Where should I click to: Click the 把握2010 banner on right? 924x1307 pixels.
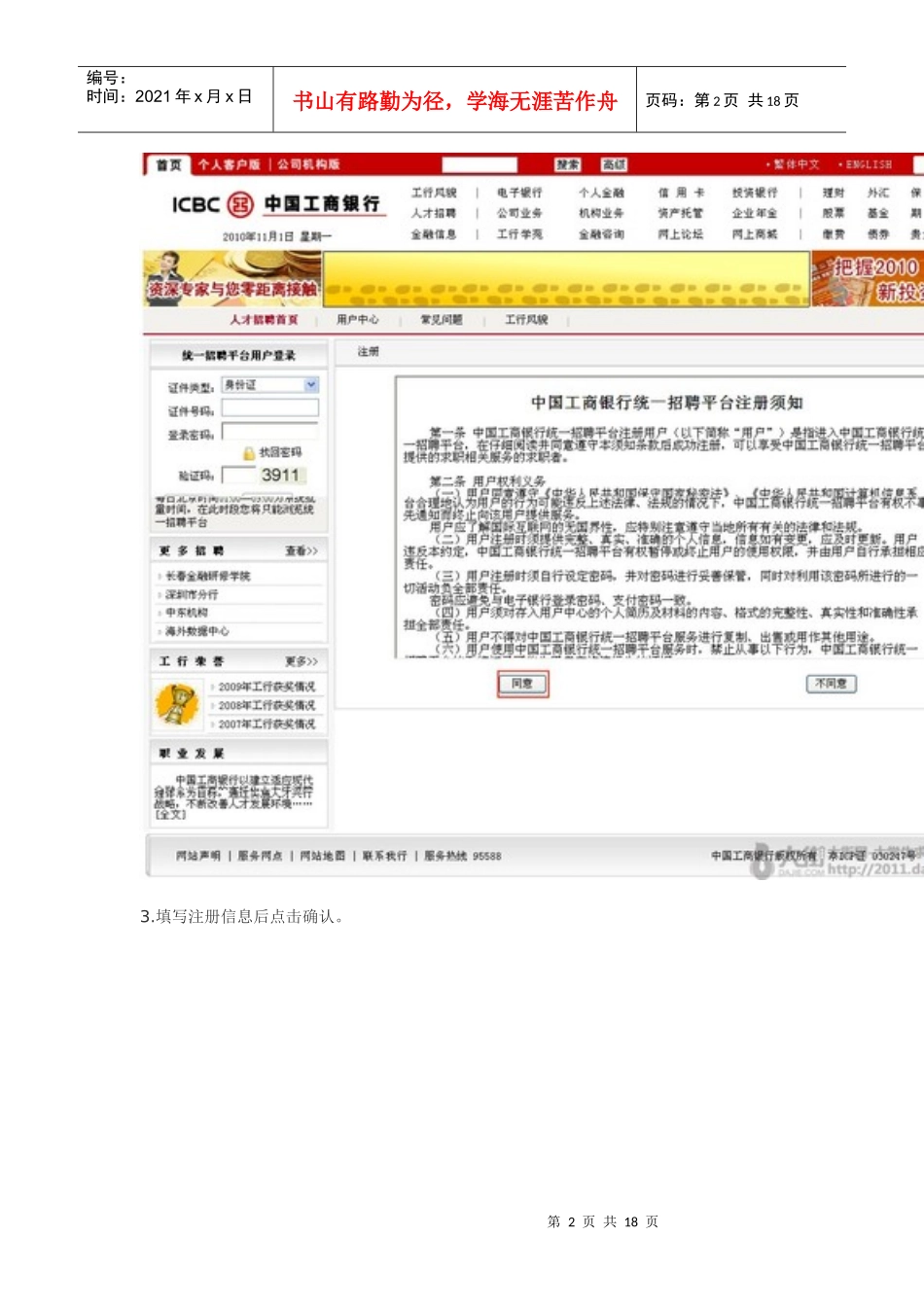point(868,279)
